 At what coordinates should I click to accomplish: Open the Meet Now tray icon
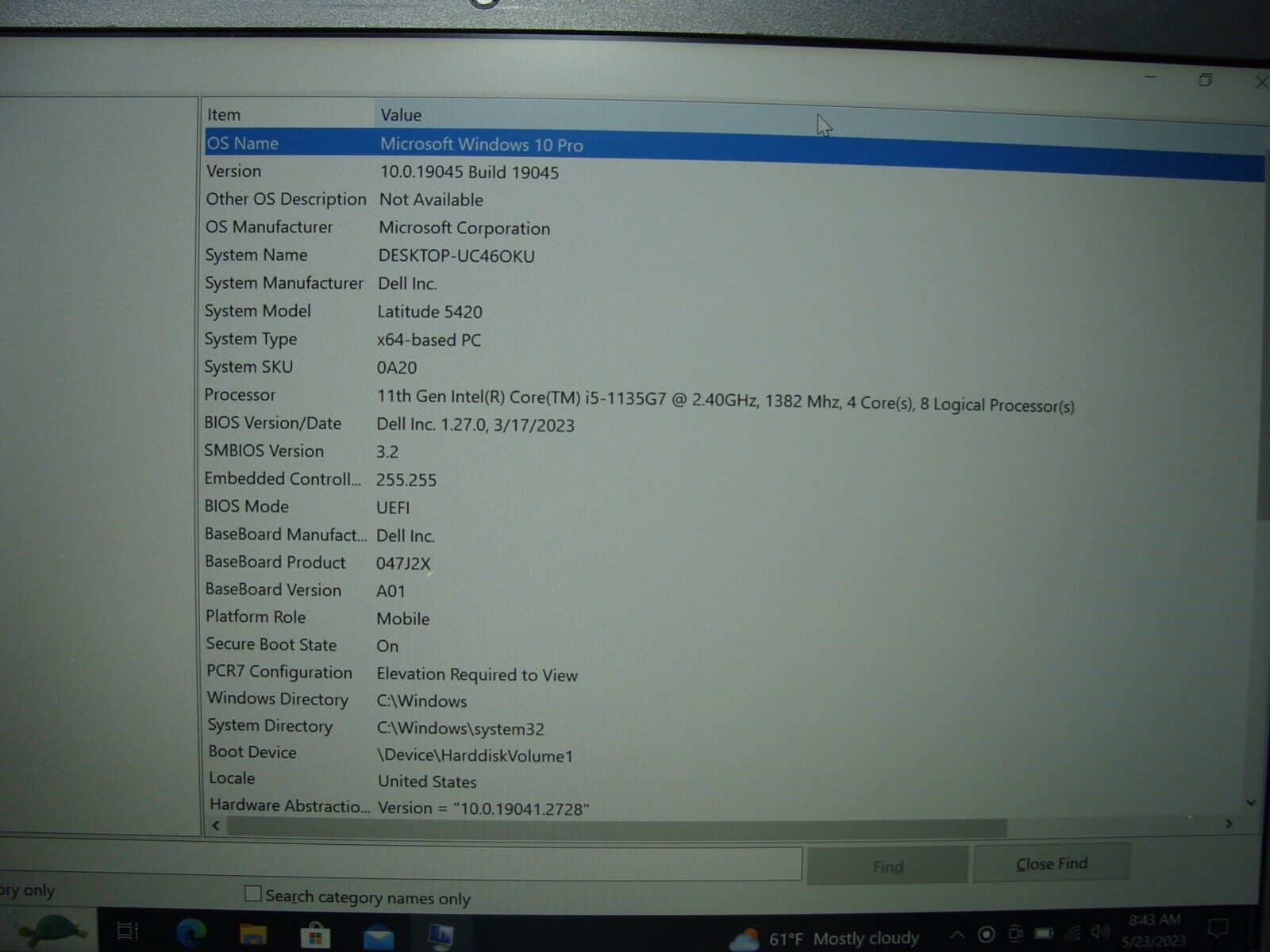pos(1015,934)
